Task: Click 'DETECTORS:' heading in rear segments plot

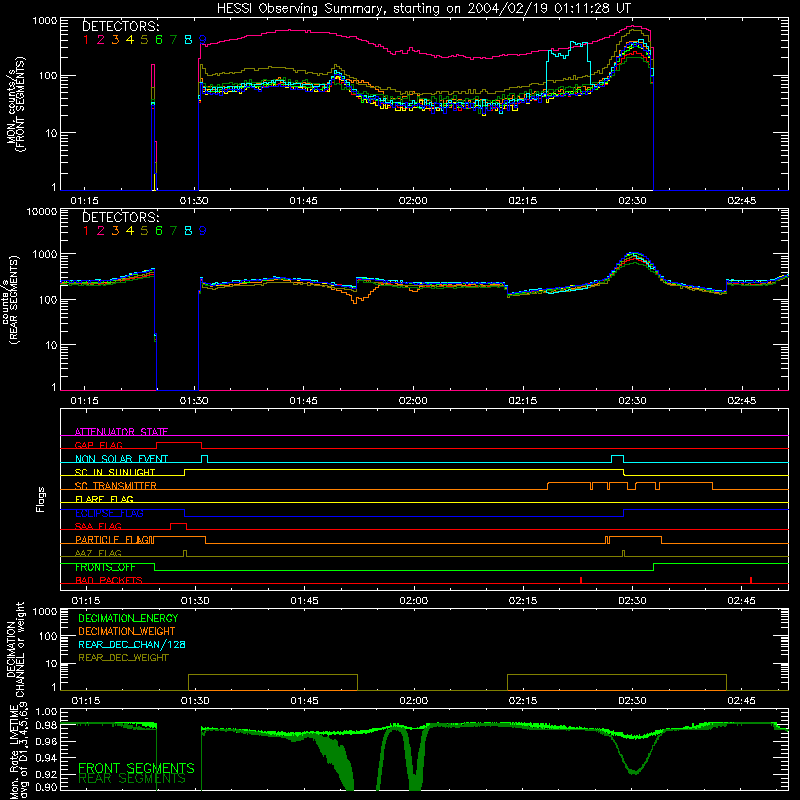Action: pos(121,217)
